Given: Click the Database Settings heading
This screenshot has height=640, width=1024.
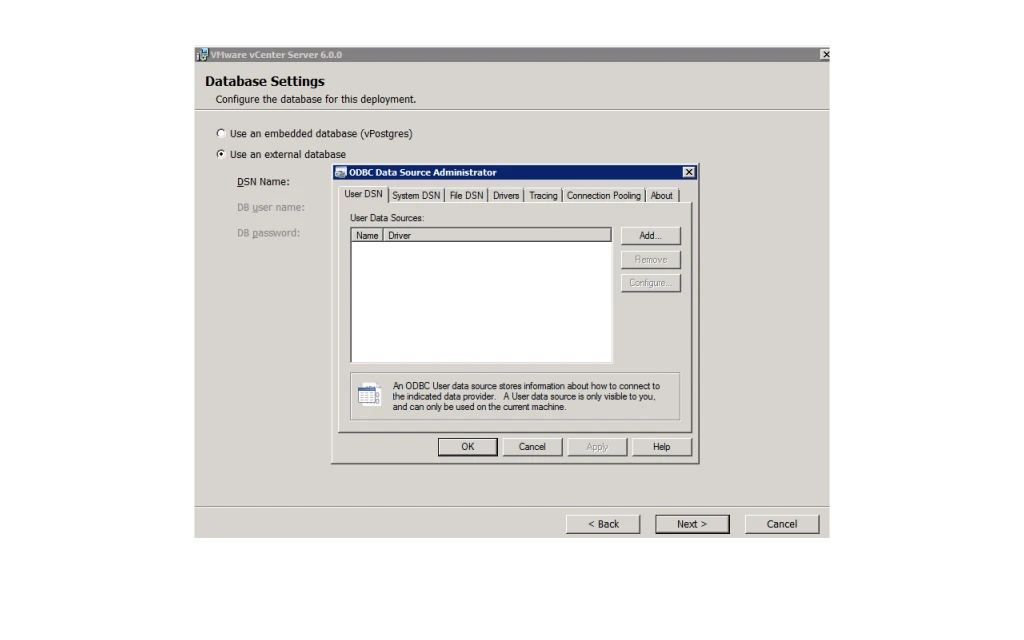Looking at the screenshot, I should point(264,81).
